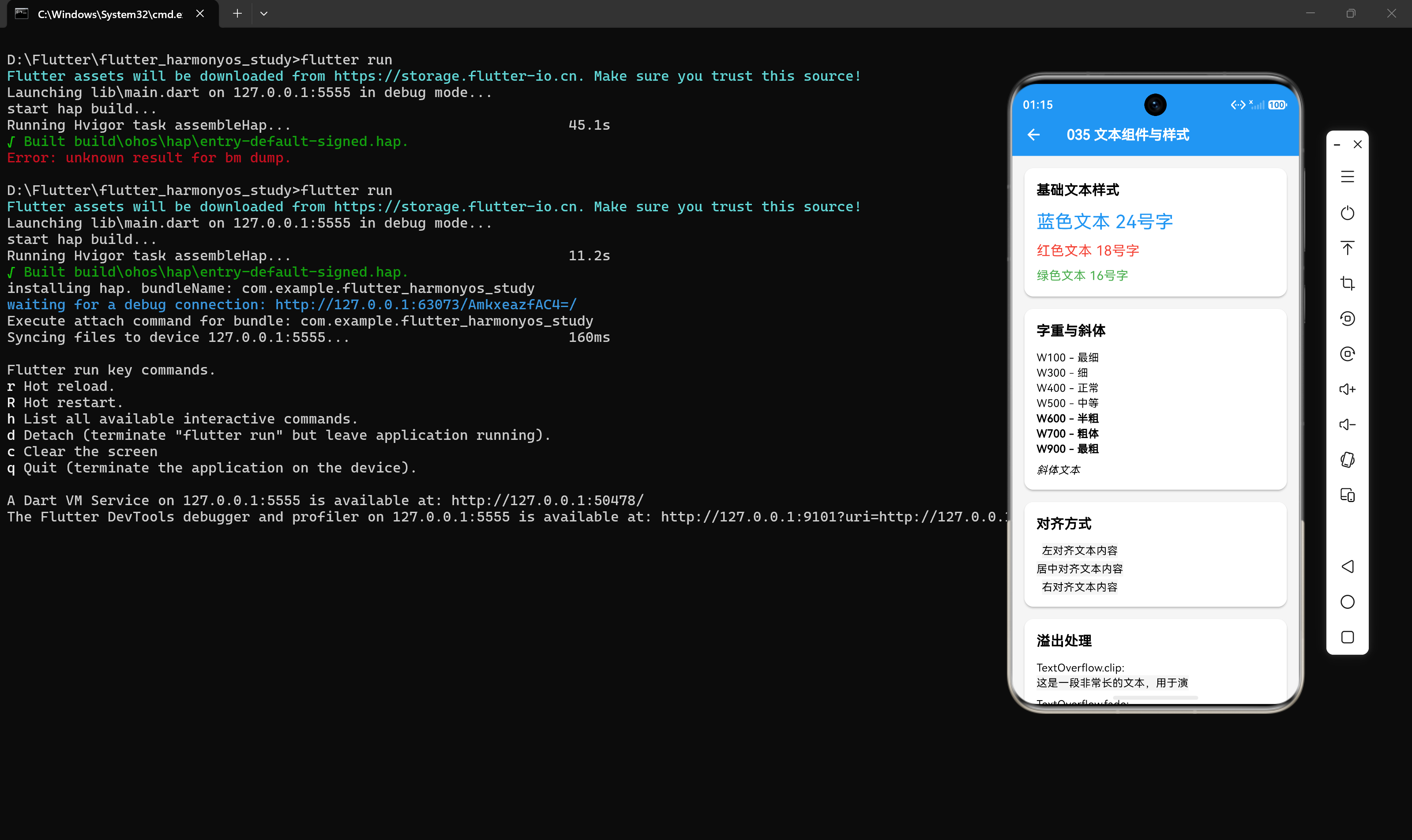Click the 'c Clear the screen' terminal line
This screenshot has height=840, width=1412.
tap(82, 452)
